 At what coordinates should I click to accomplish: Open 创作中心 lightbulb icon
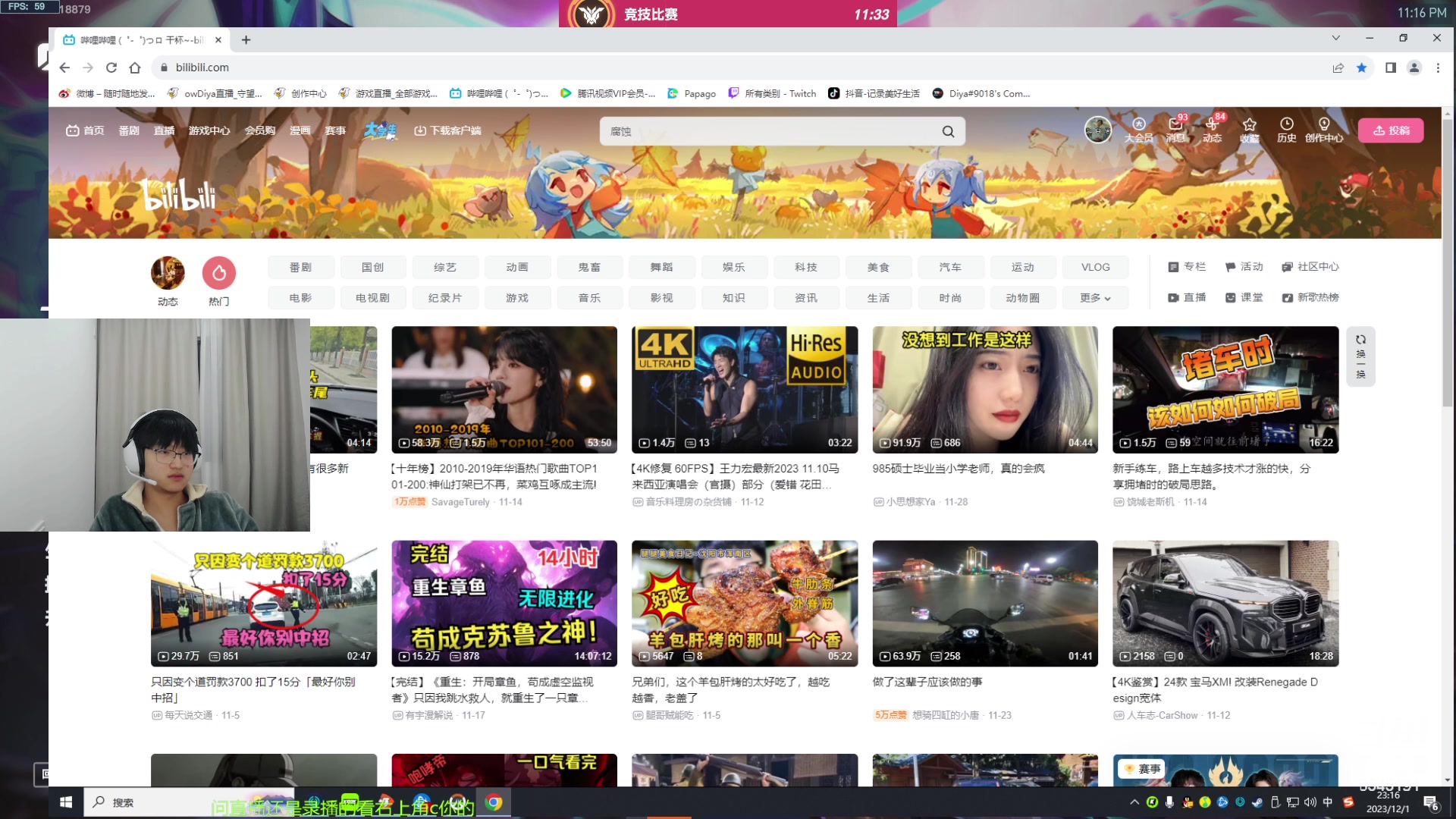(x=1323, y=130)
